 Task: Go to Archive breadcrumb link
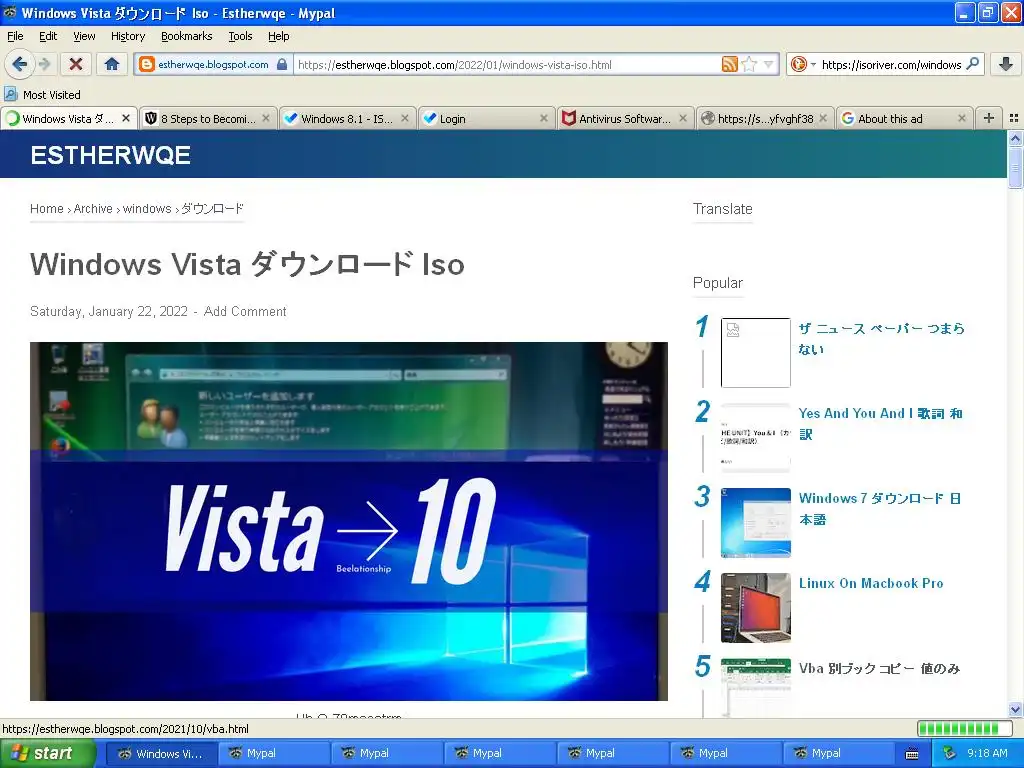point(93,209)
